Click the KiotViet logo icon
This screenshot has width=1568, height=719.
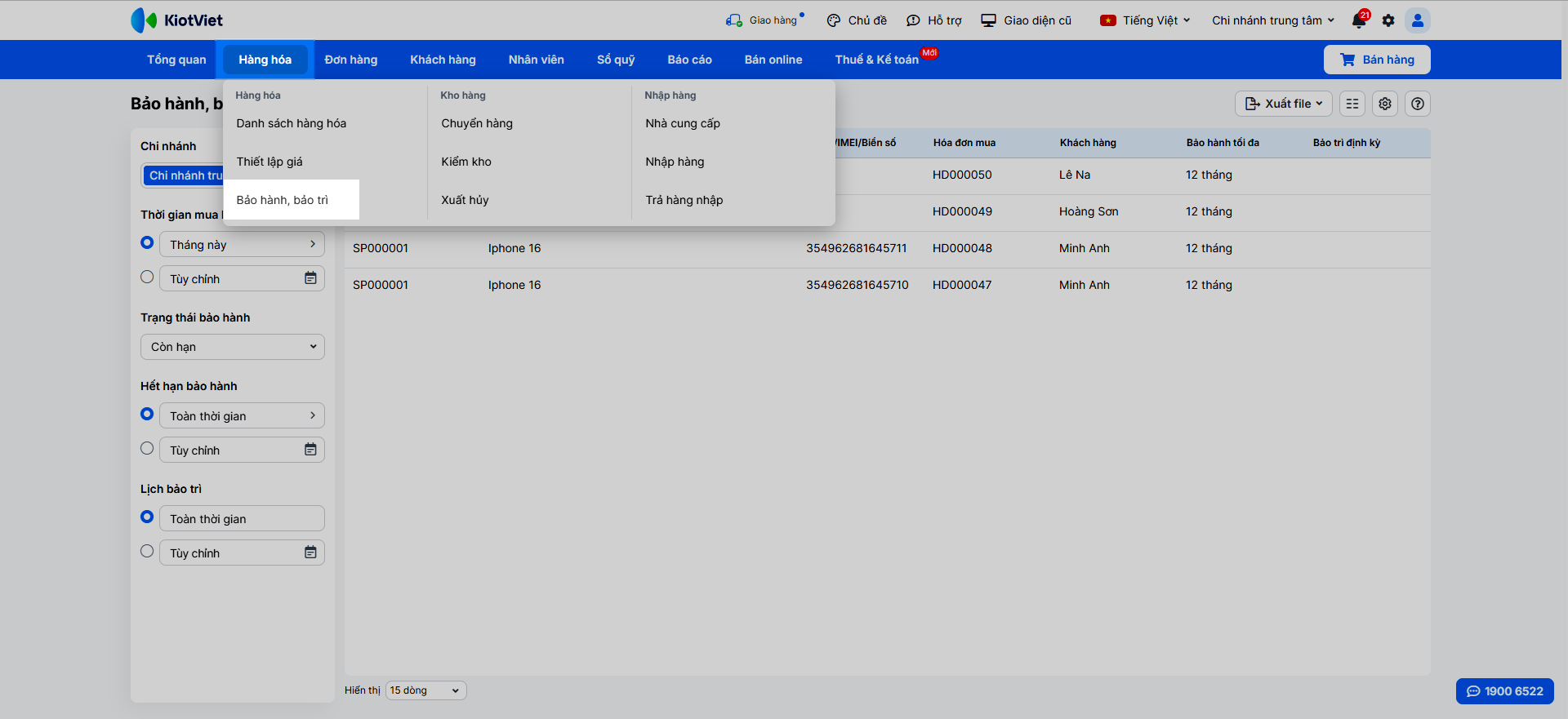[144, 20]
